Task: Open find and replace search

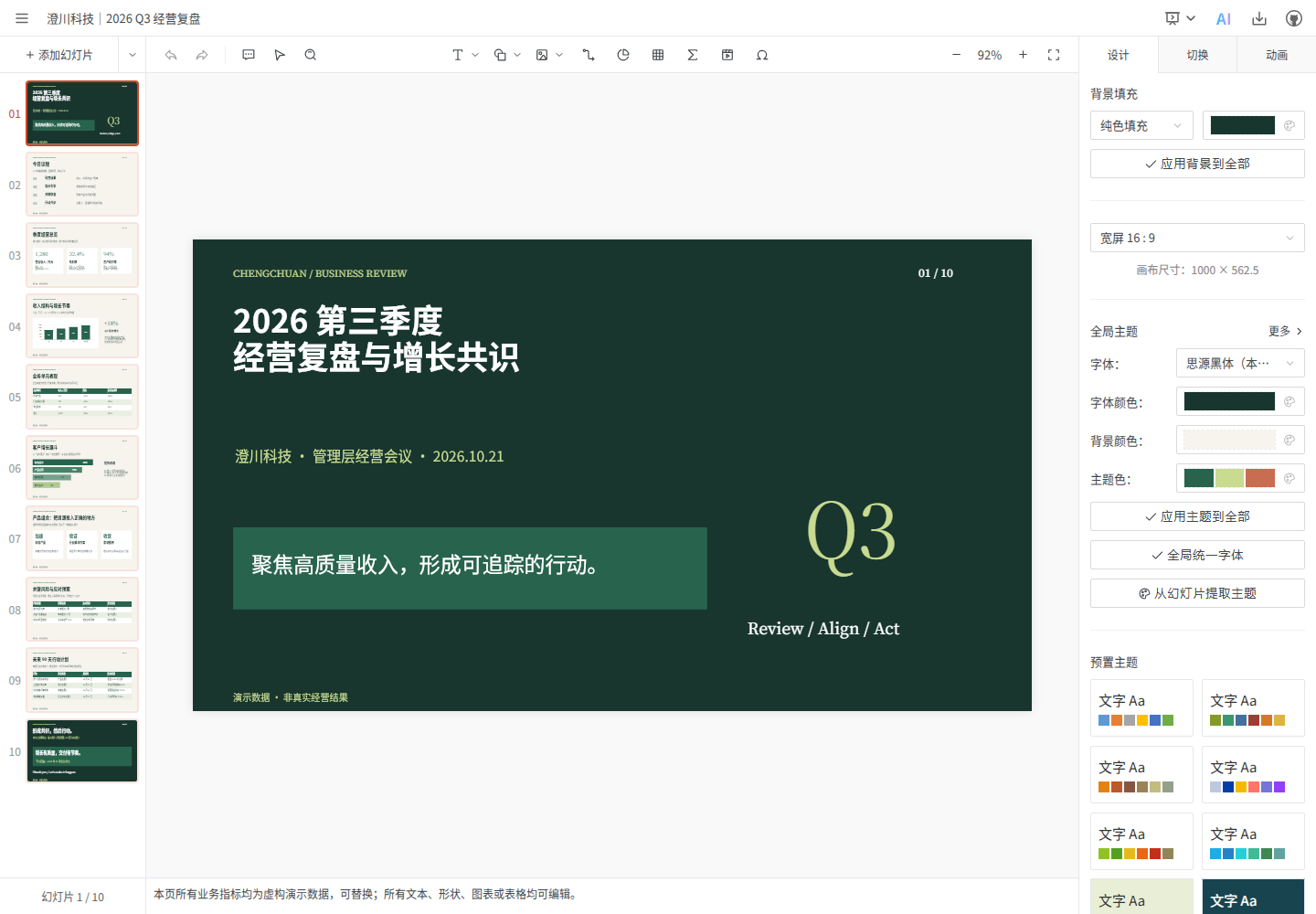Action: [x=311, y=55]
